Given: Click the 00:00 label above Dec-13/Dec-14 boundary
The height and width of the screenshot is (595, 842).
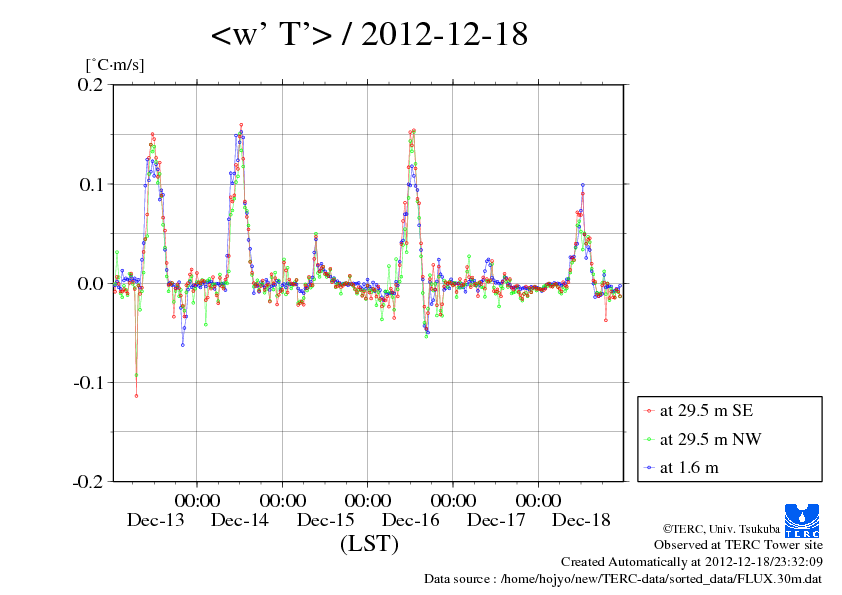Looking at the screenshot, I should point(197,500).
